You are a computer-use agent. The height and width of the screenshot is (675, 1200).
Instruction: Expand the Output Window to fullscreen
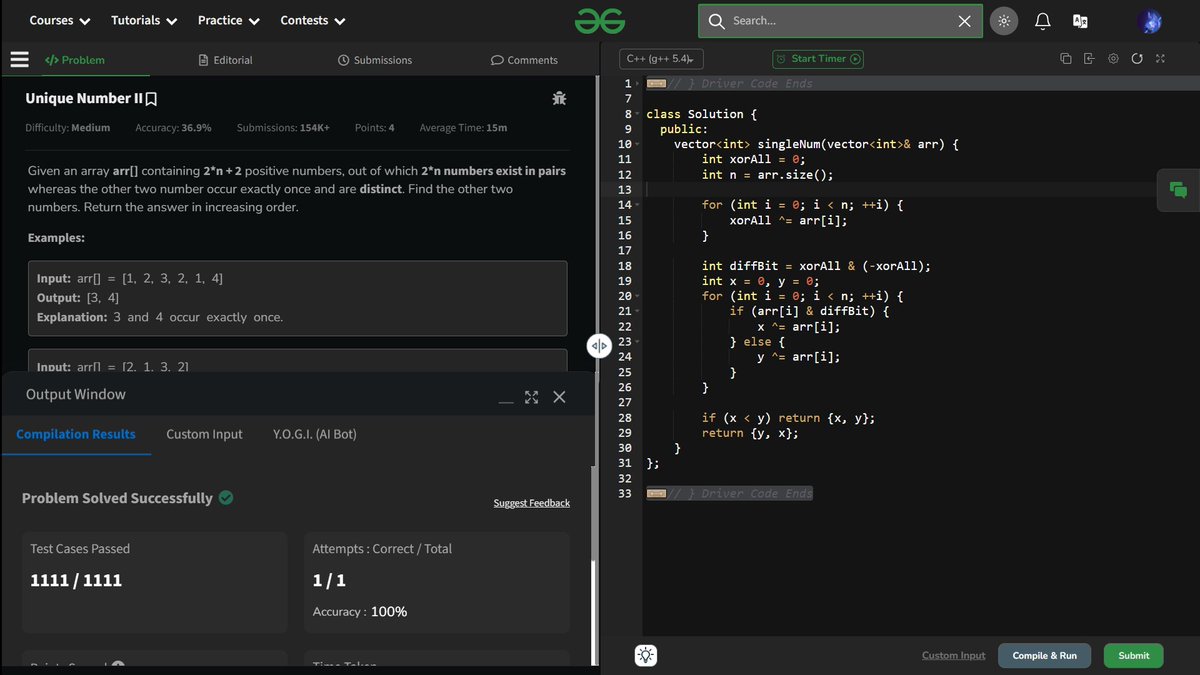pyautogui.click(x=531, y=397)
